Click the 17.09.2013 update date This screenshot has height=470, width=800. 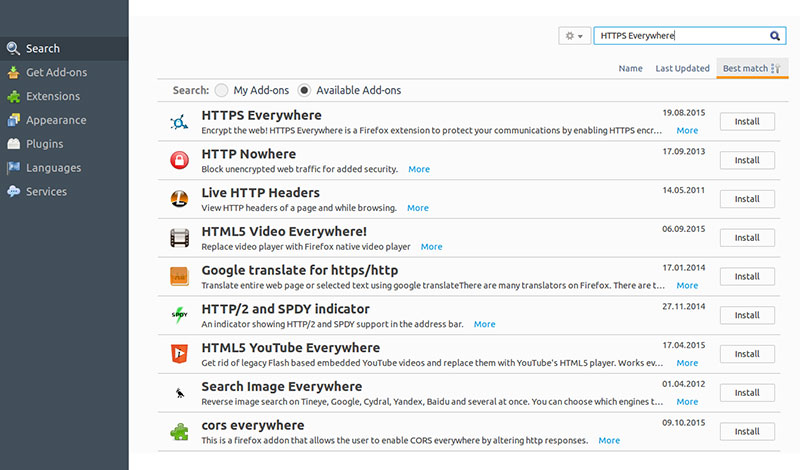(x=684, y=152)
